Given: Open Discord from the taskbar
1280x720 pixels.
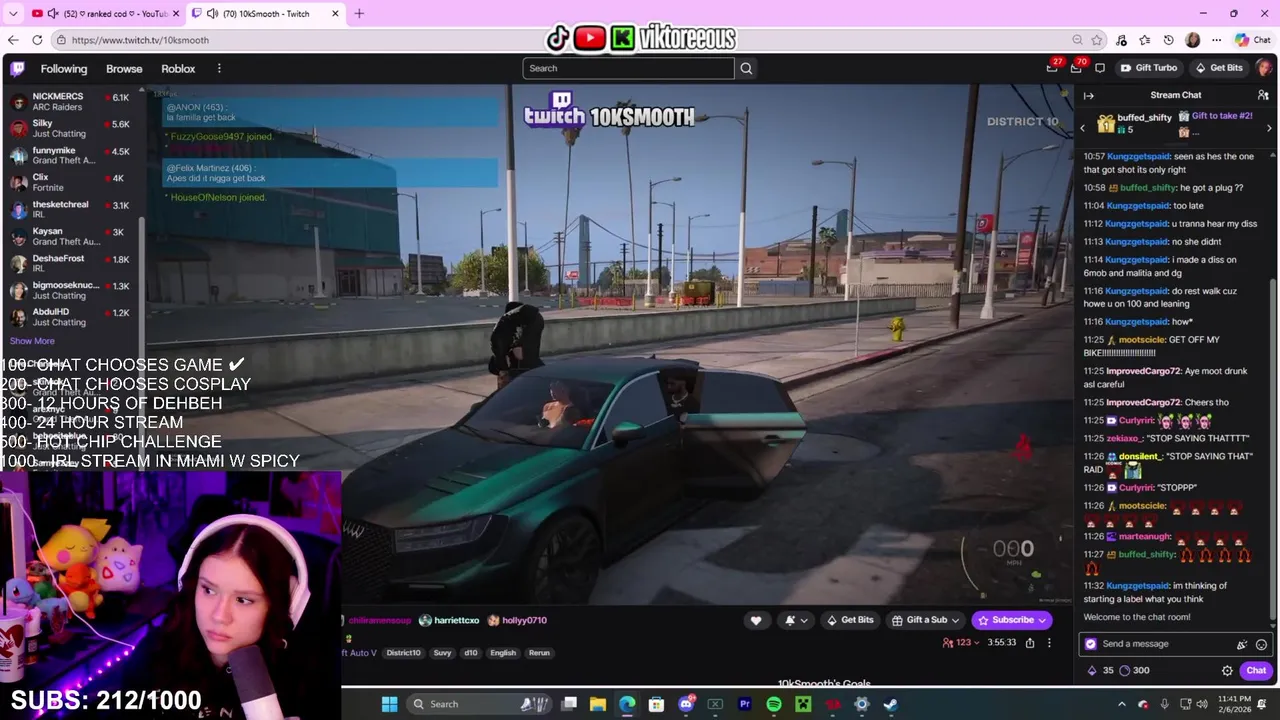Looking at the screenshot, I should click(686, 704).
